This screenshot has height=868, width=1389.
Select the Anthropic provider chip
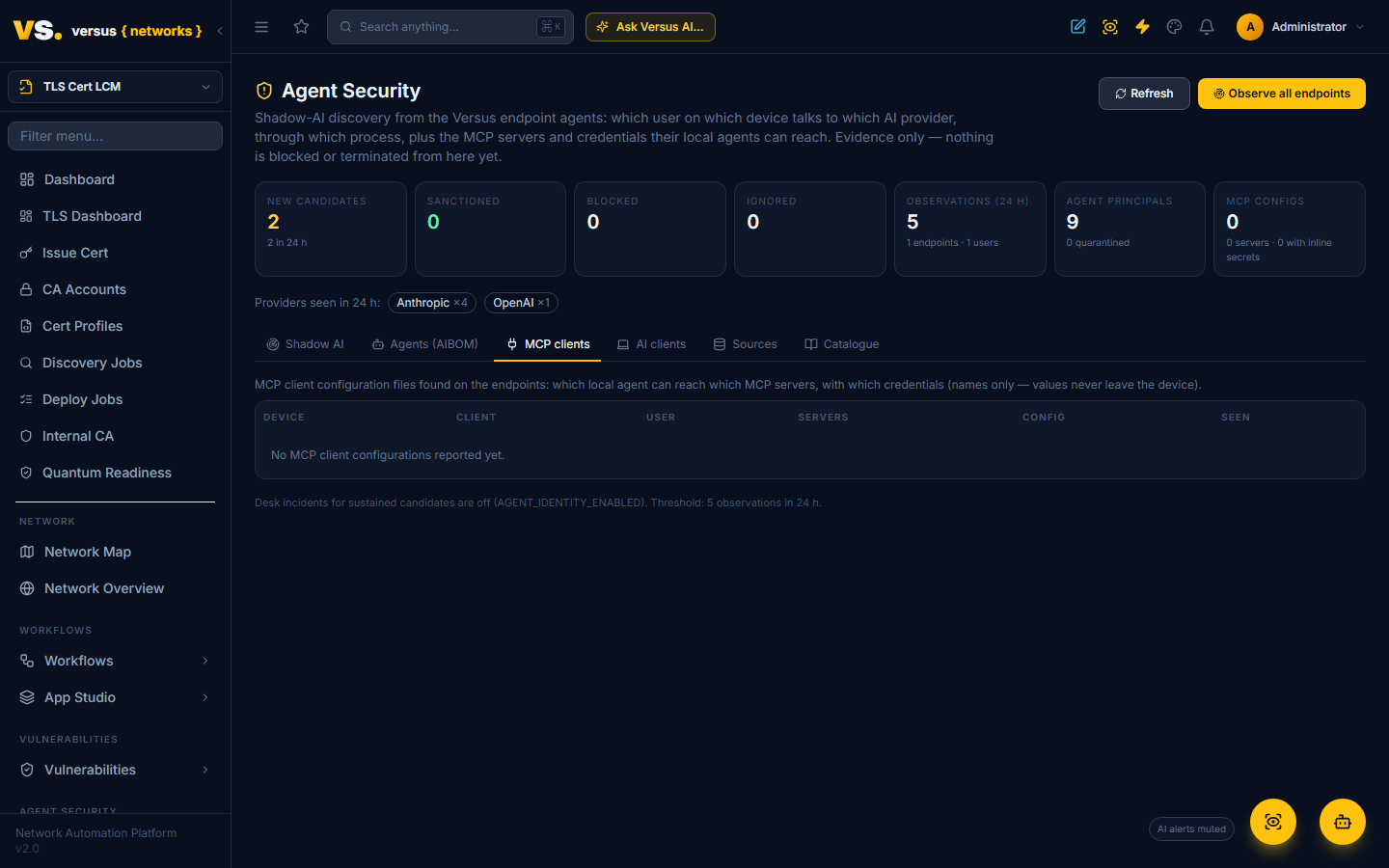(x=432, y=303)
